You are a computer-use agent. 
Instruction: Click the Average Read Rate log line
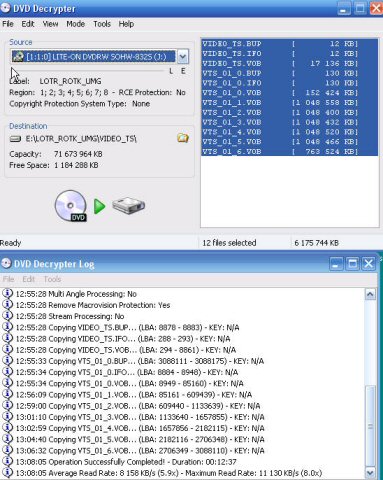coord(169,473)
